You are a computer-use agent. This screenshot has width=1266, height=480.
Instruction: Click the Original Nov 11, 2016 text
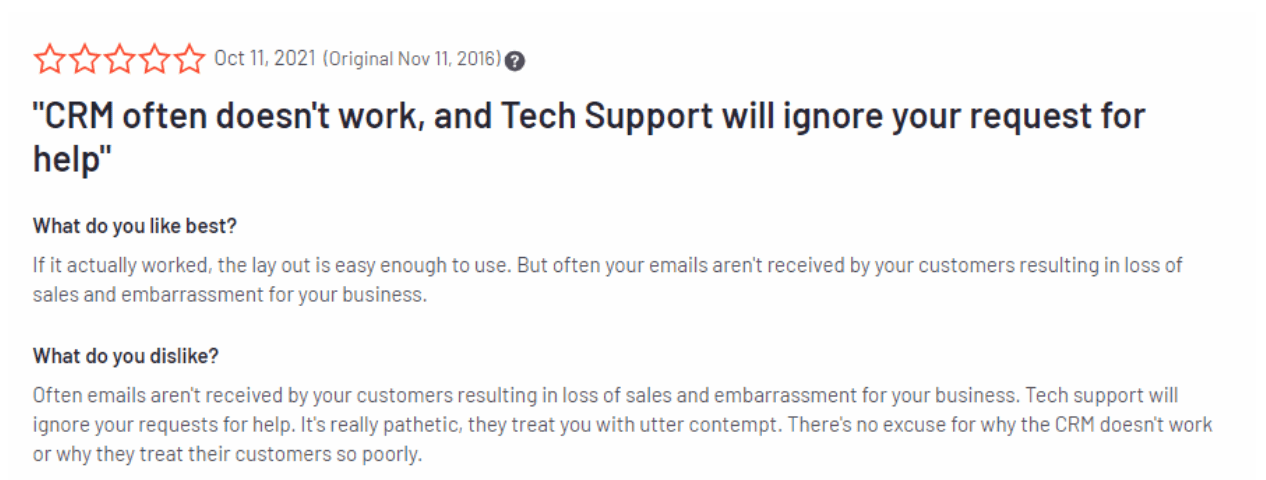(412, 59)
